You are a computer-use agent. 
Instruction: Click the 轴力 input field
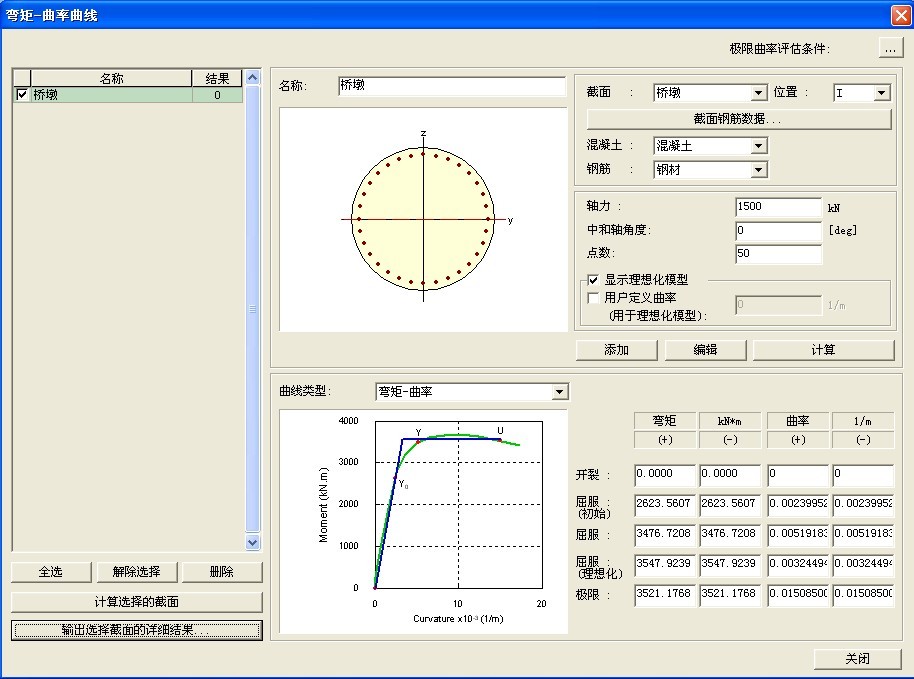[777, 207]
